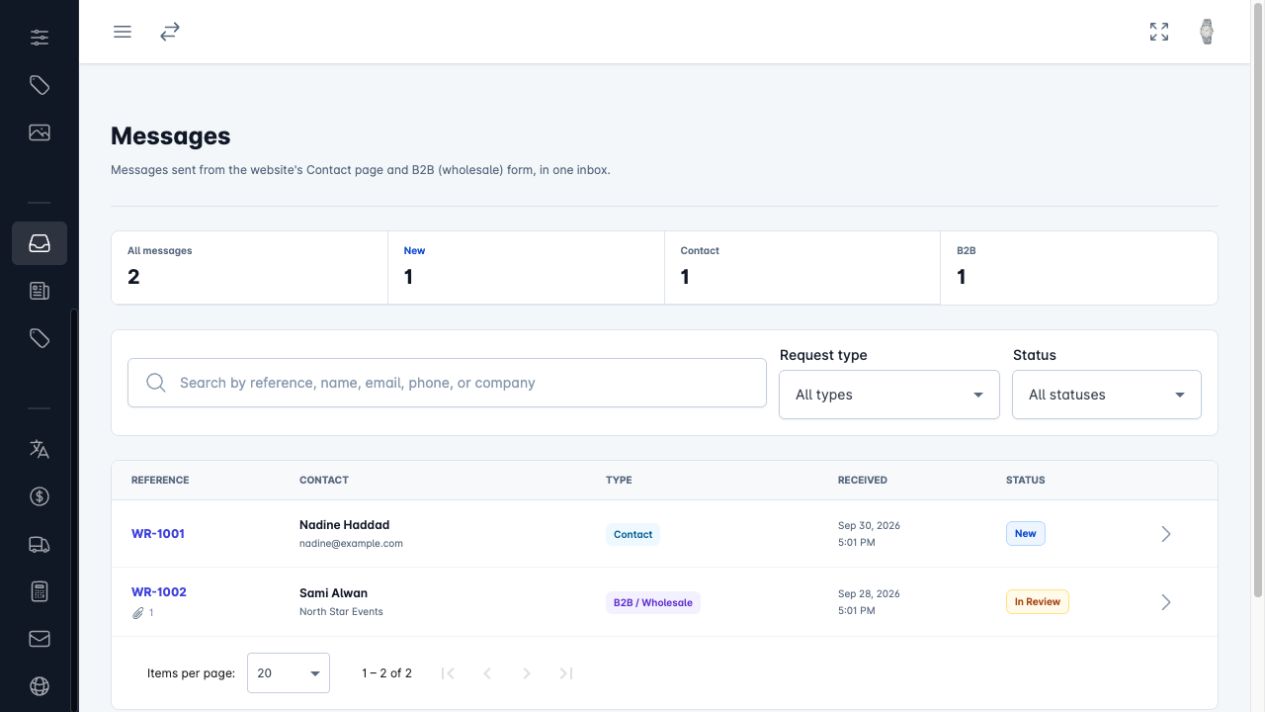Click the Contact column header

tap(324, 480)
